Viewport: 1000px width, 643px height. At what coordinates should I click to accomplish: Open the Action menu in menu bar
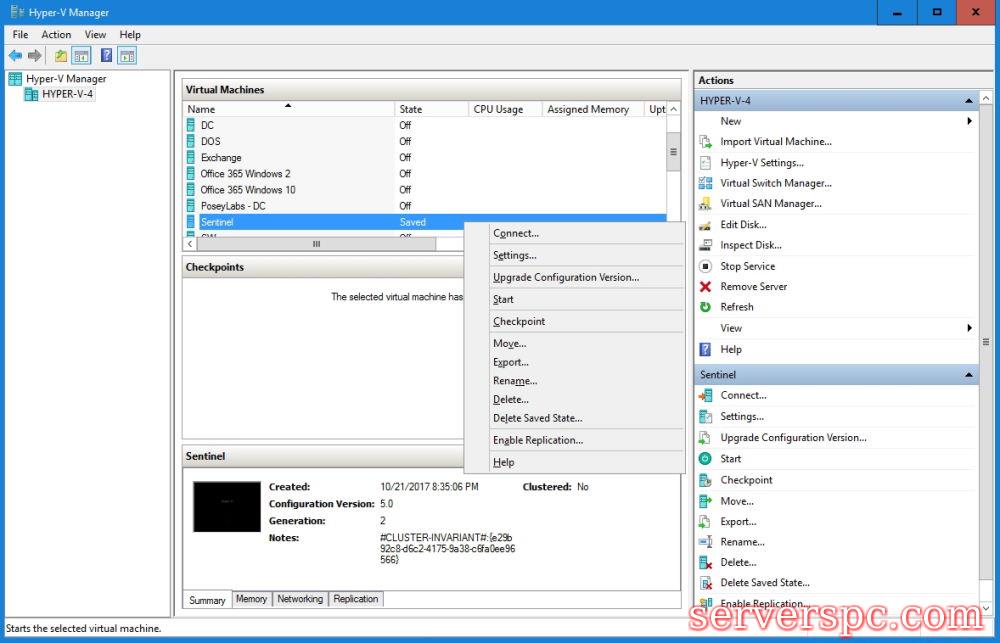click(56, 34)
